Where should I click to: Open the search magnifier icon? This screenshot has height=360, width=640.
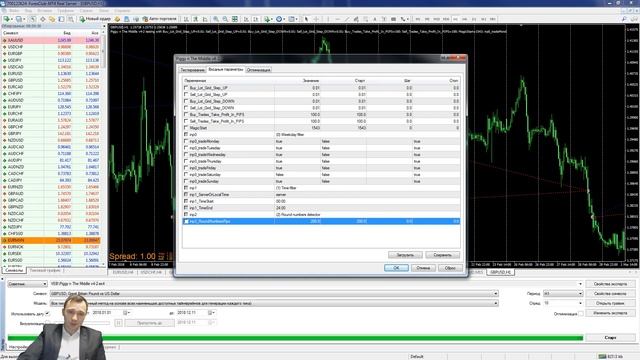(x=624, y=19)
